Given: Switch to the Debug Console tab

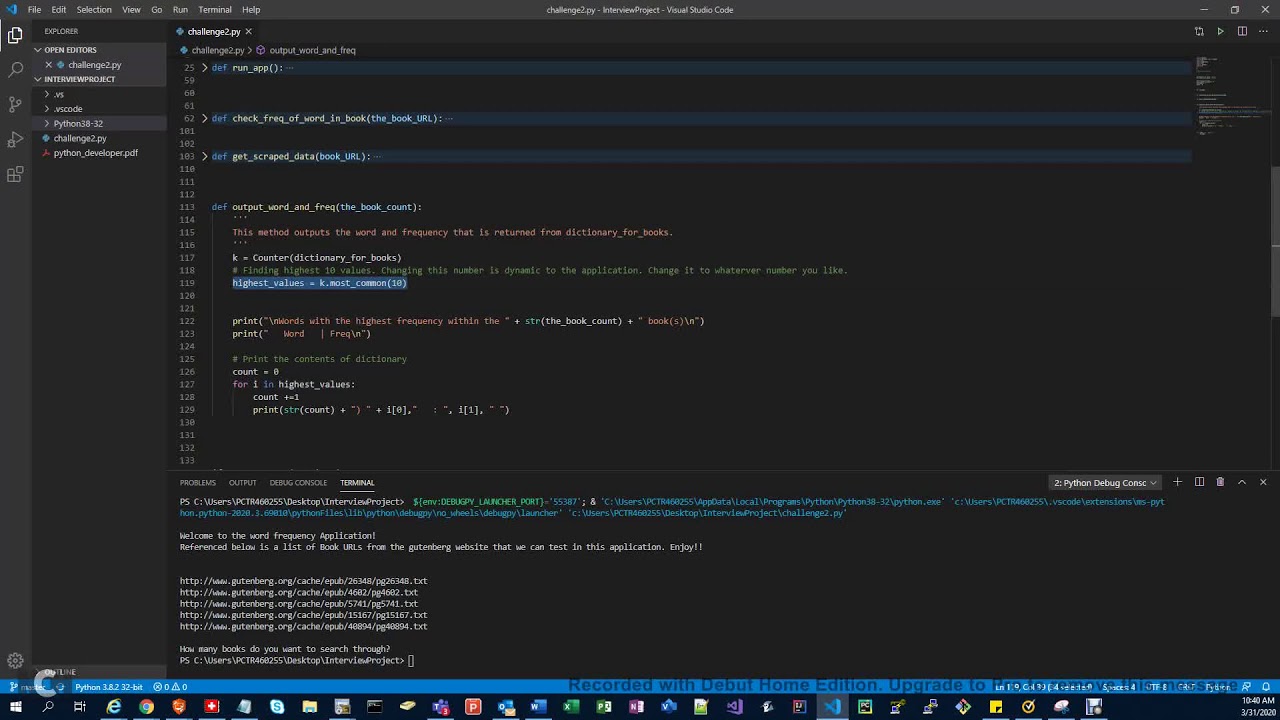Looking at the screenshot, I should coord(298,483).
